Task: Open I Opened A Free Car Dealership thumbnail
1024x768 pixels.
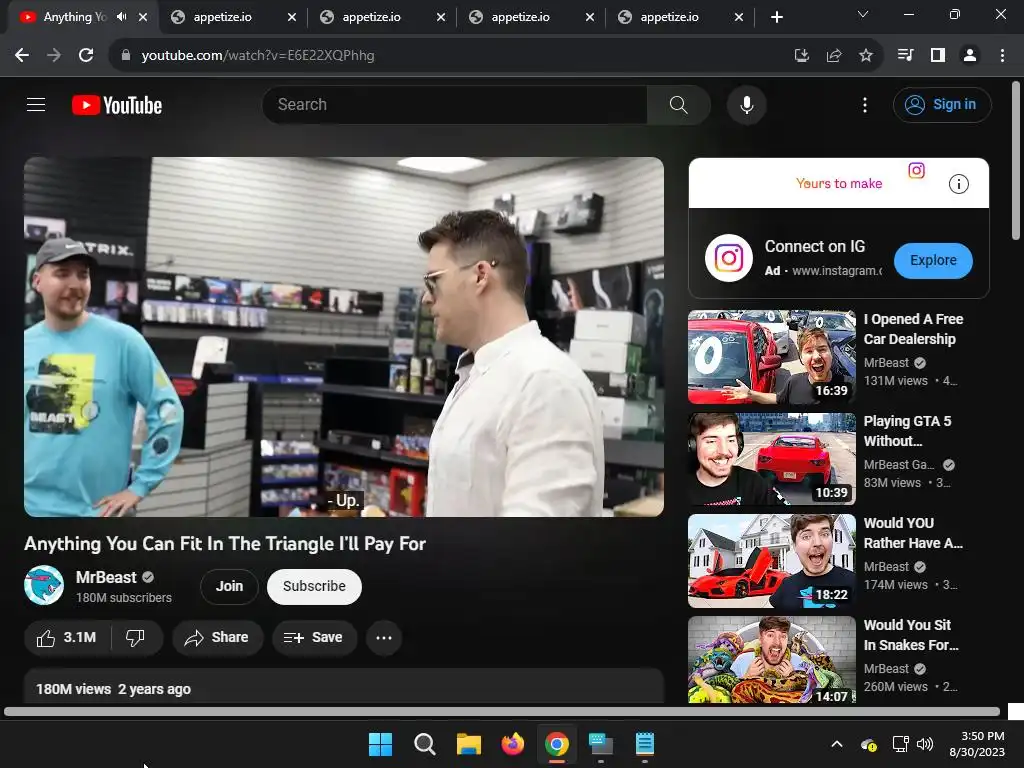Action: click(772, 357)
